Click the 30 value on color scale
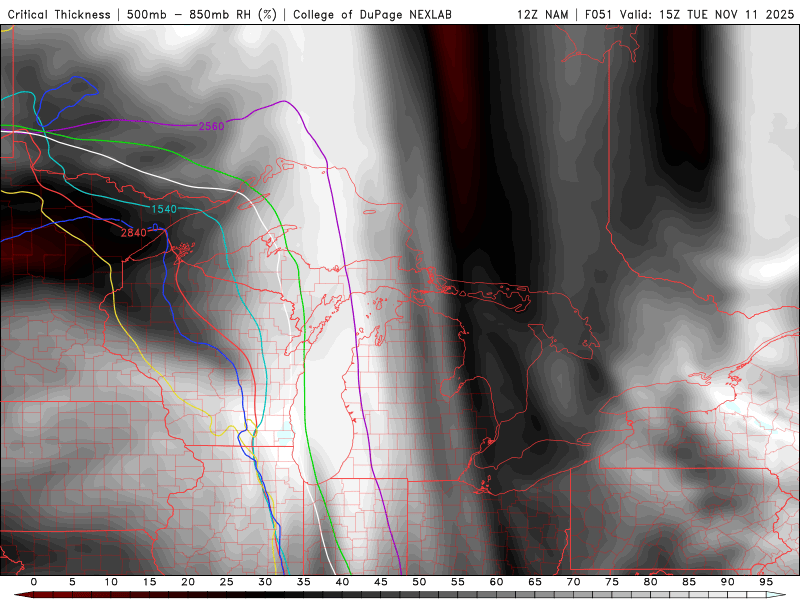The image size is (800, 600). (265, 582)
